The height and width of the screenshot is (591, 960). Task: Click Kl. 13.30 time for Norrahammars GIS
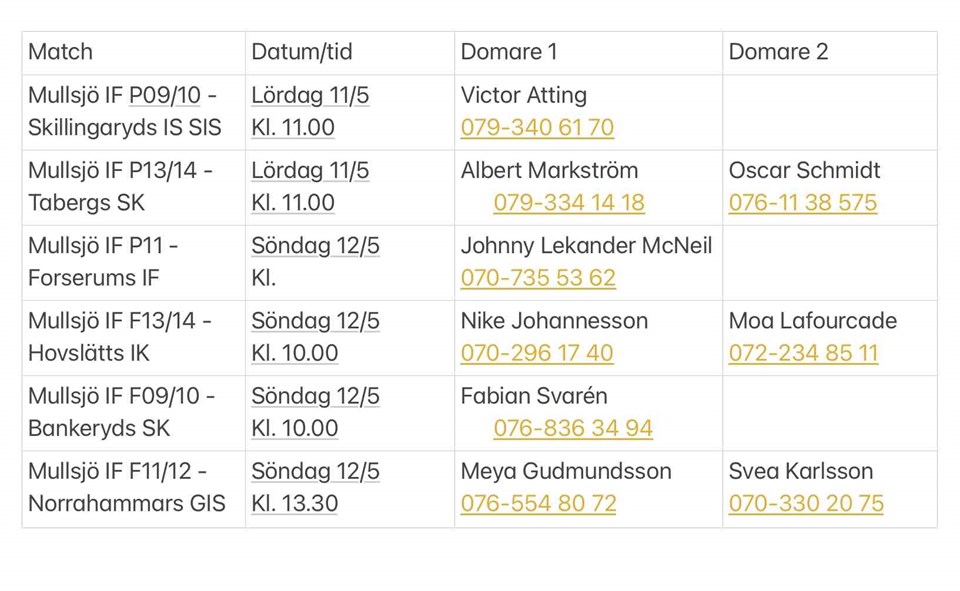click(x=294, y=503)
